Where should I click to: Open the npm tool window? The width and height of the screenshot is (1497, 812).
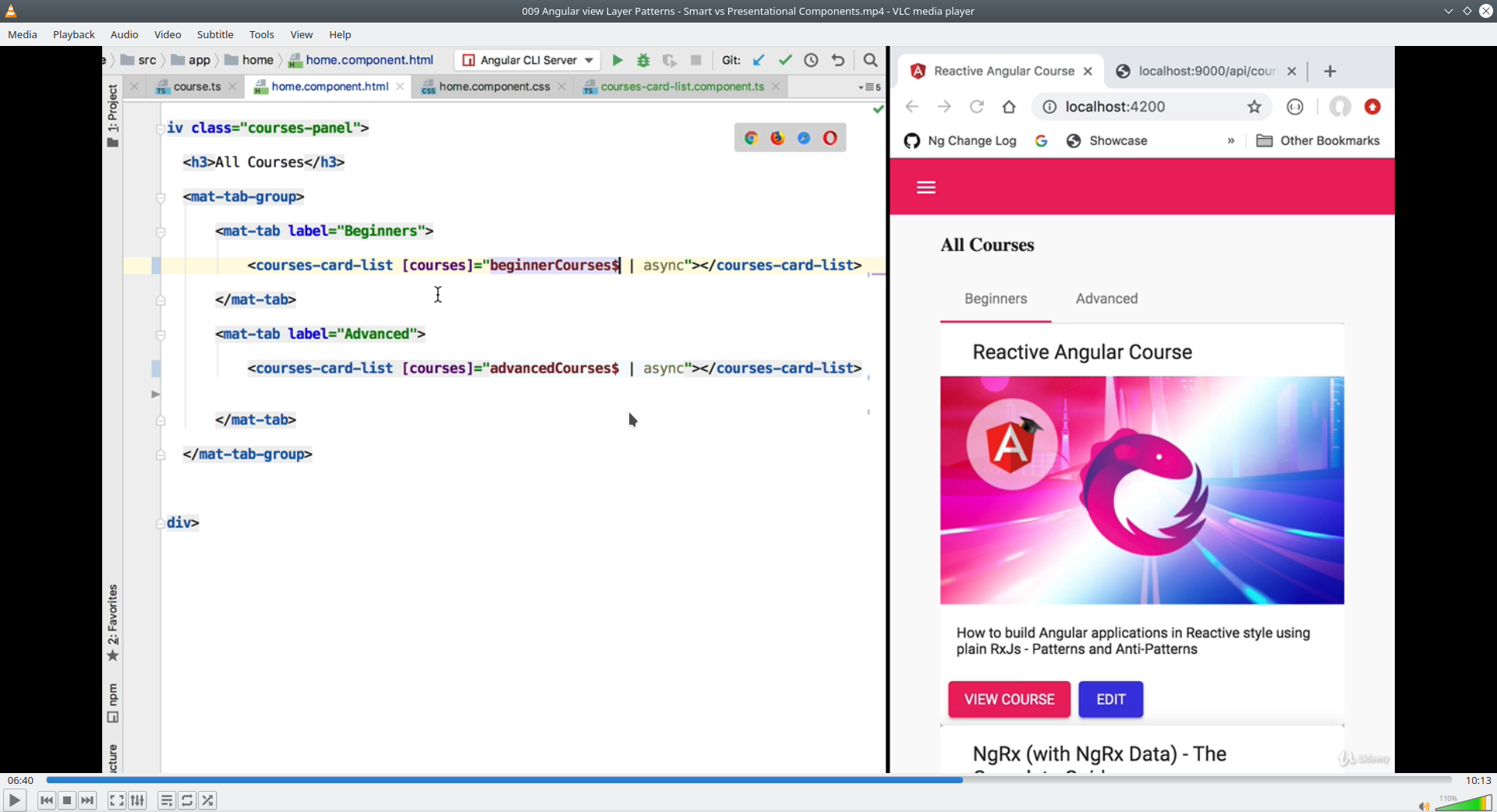pyautogui.click(x=112, y=703)
